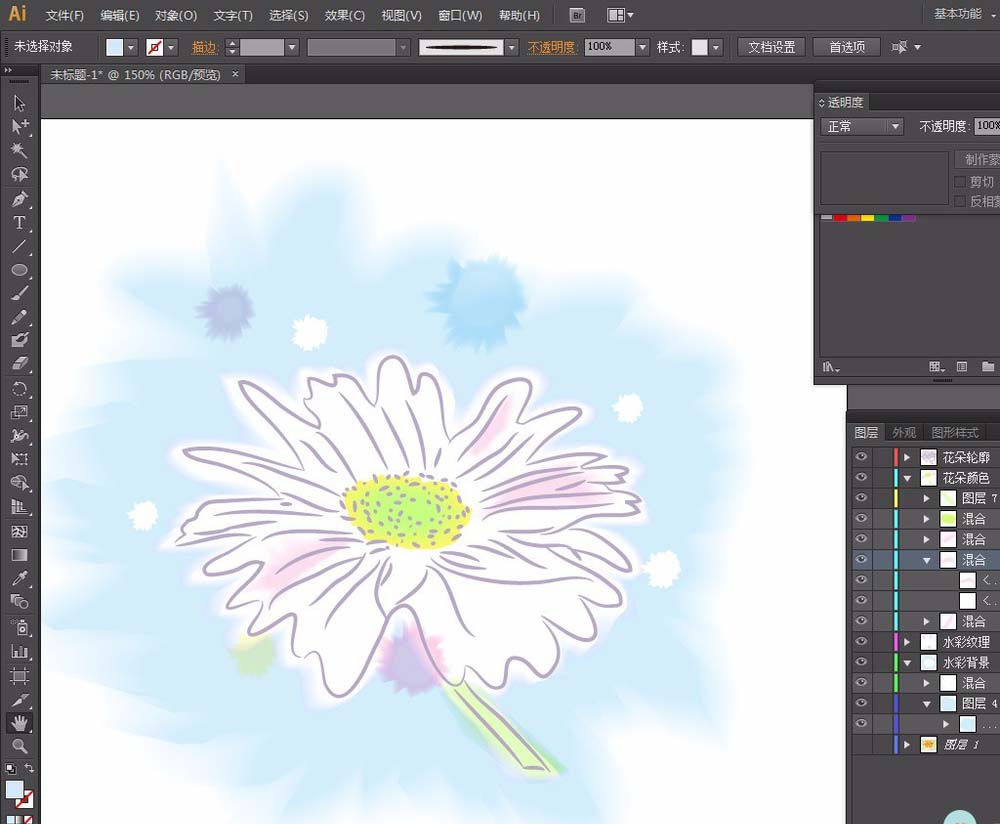Open the 对象(O) menu
Image resolution: width=1000 pixels, height=824 pixels.
tap(176, 15)
